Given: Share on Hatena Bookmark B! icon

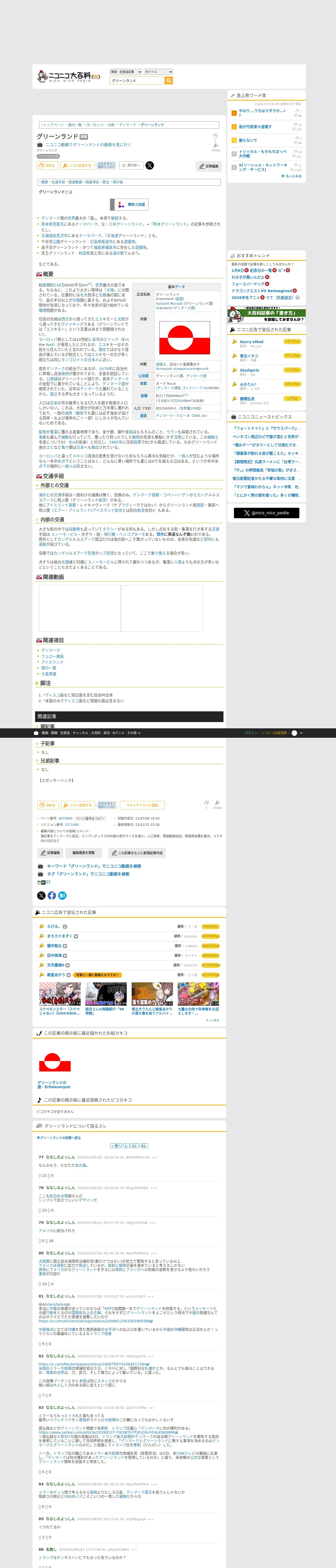Looking at the screenshot, I should pos(62,895).
